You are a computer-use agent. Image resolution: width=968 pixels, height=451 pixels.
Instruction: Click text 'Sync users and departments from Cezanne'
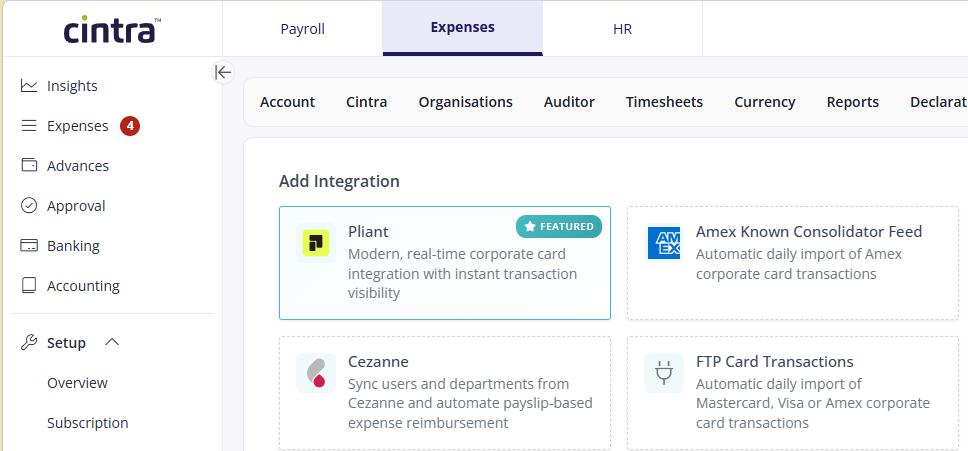[459, 393]
